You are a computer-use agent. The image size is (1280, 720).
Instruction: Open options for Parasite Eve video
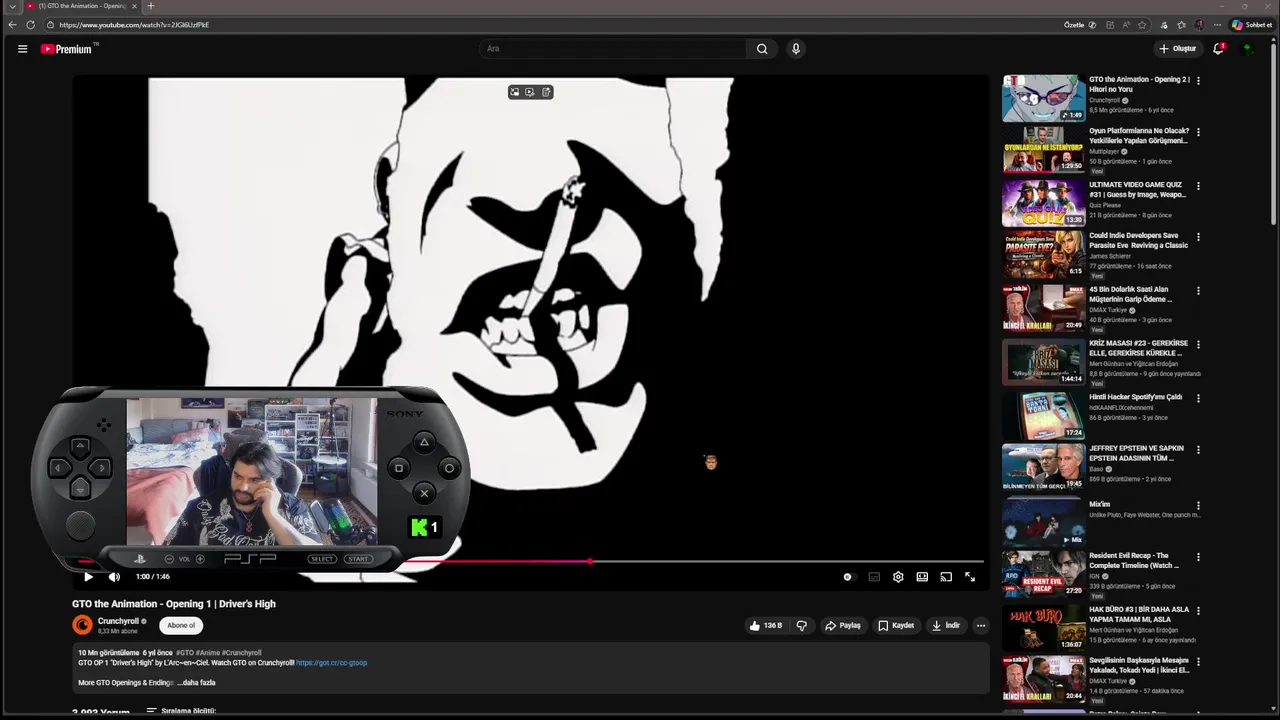[1198, 237]
